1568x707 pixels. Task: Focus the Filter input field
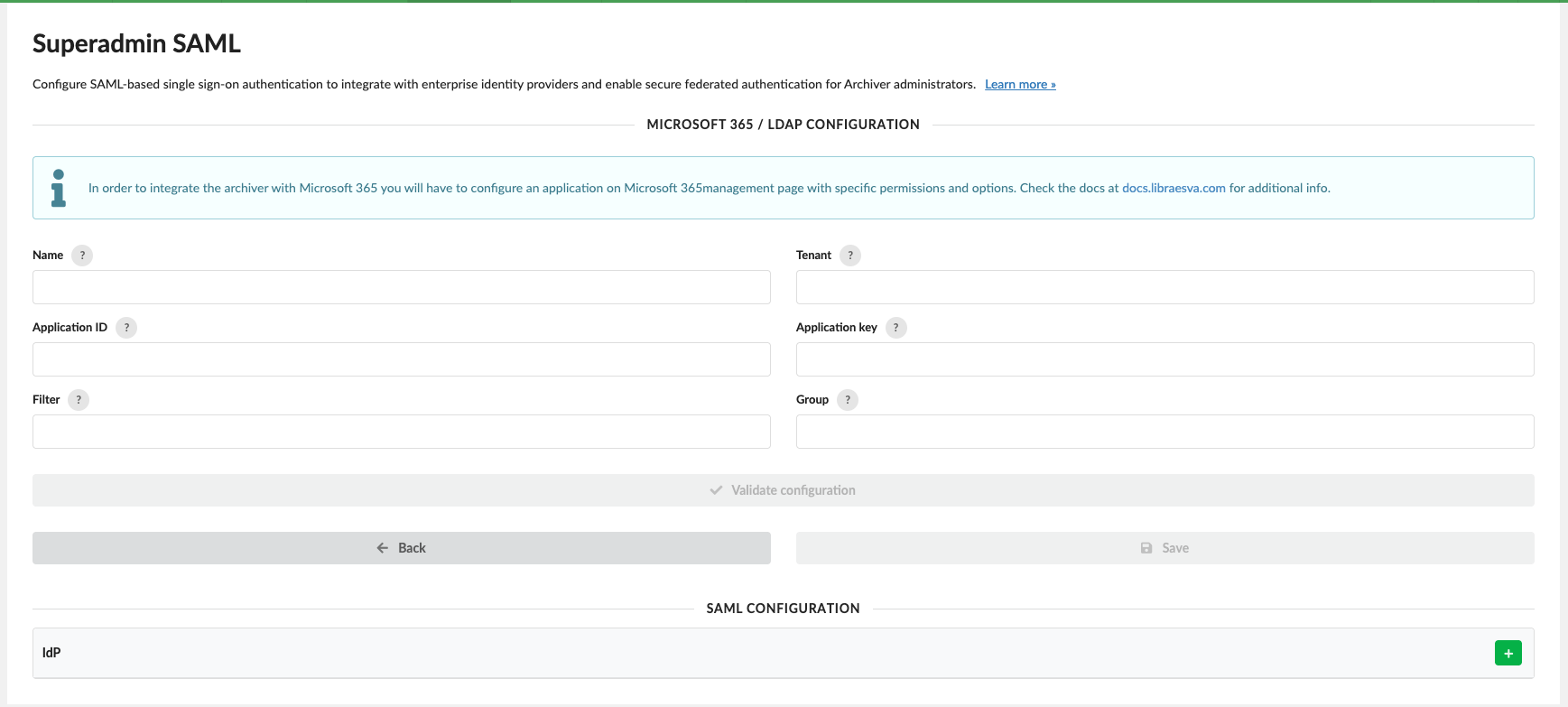tap(402, 432)
